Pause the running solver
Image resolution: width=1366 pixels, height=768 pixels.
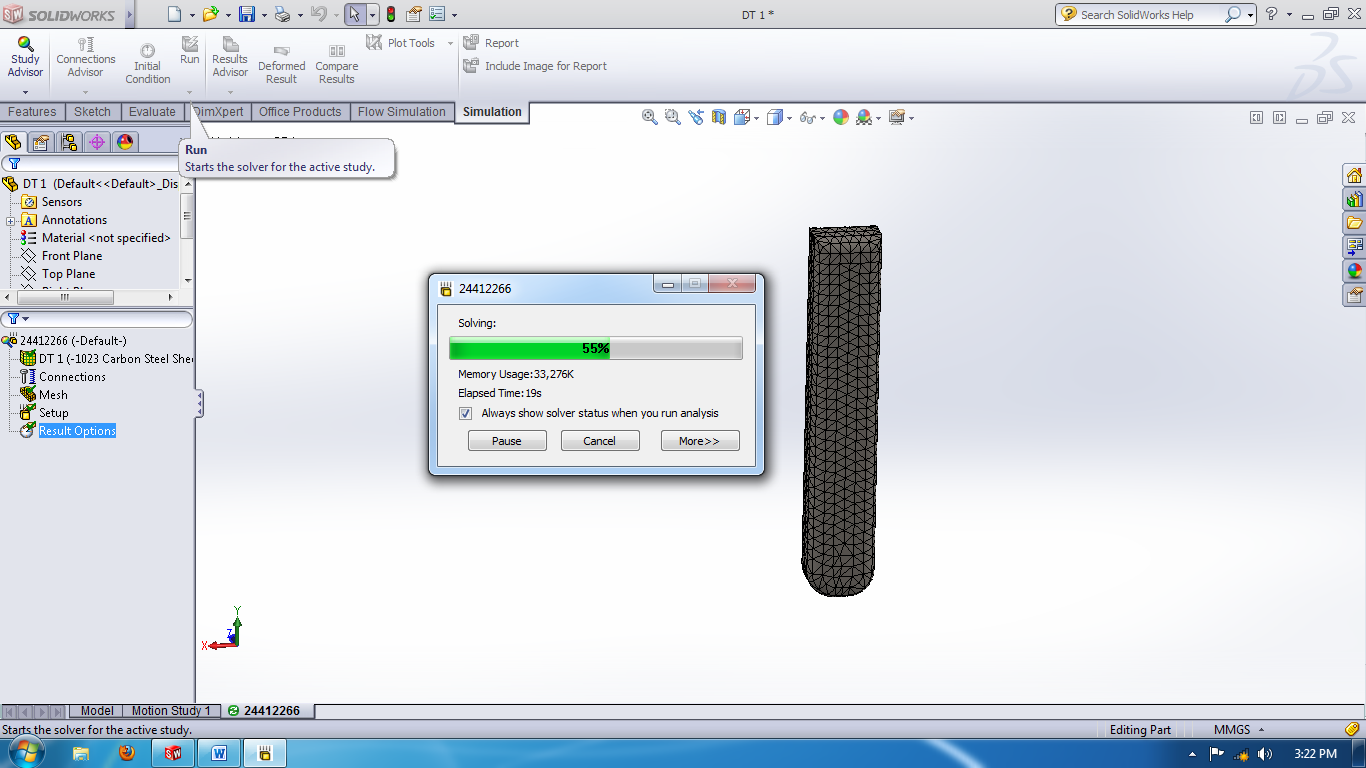click(507, 440)
